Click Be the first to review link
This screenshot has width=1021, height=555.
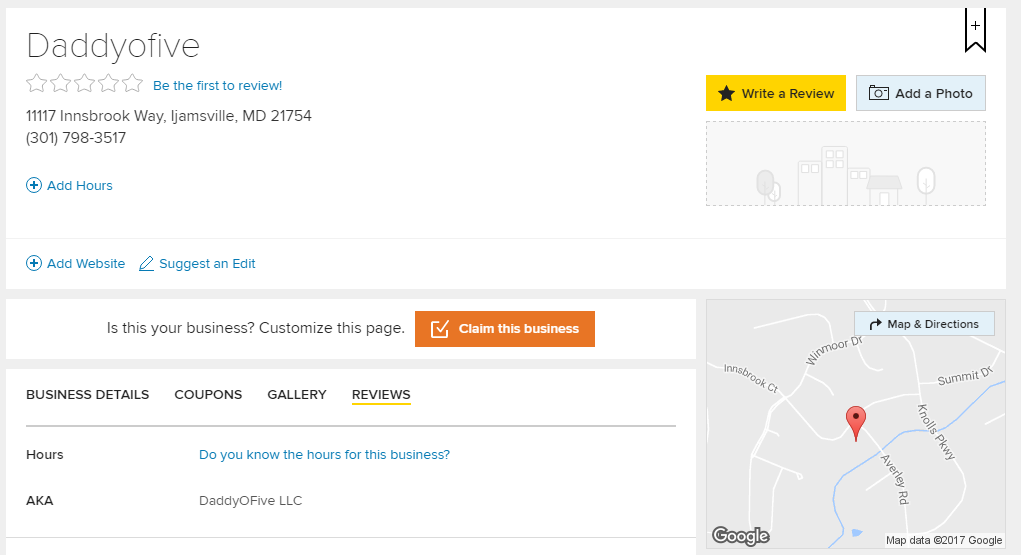217,85
